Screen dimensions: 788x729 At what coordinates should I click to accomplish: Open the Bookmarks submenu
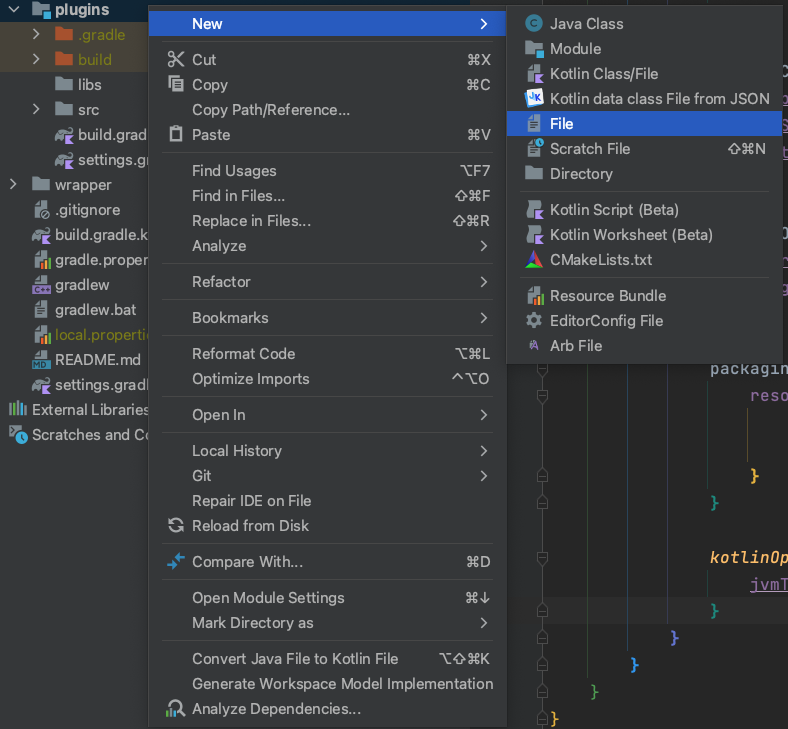point(328,318)
